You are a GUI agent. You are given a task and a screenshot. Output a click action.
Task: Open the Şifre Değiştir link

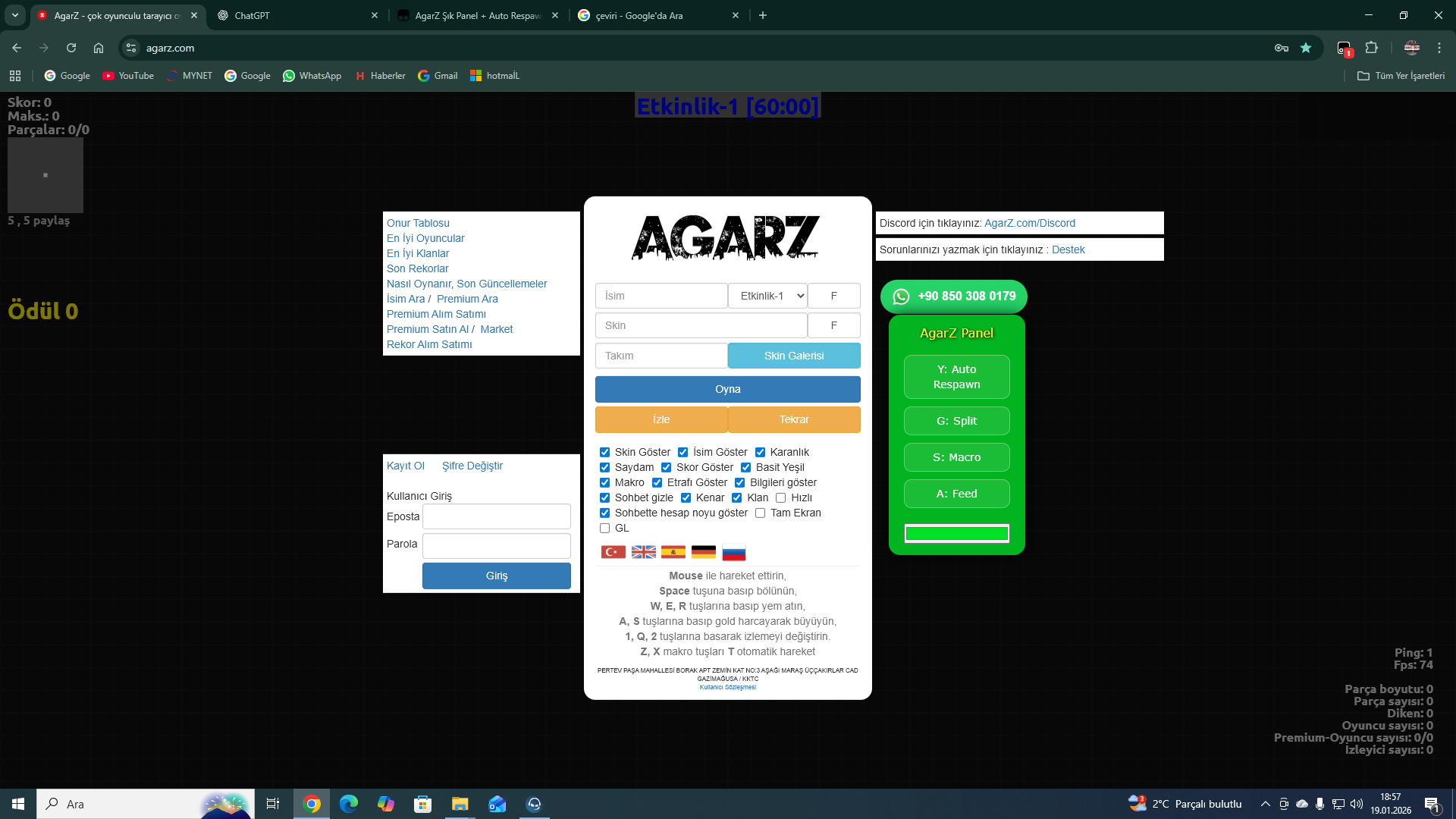[x=472, y=466]
